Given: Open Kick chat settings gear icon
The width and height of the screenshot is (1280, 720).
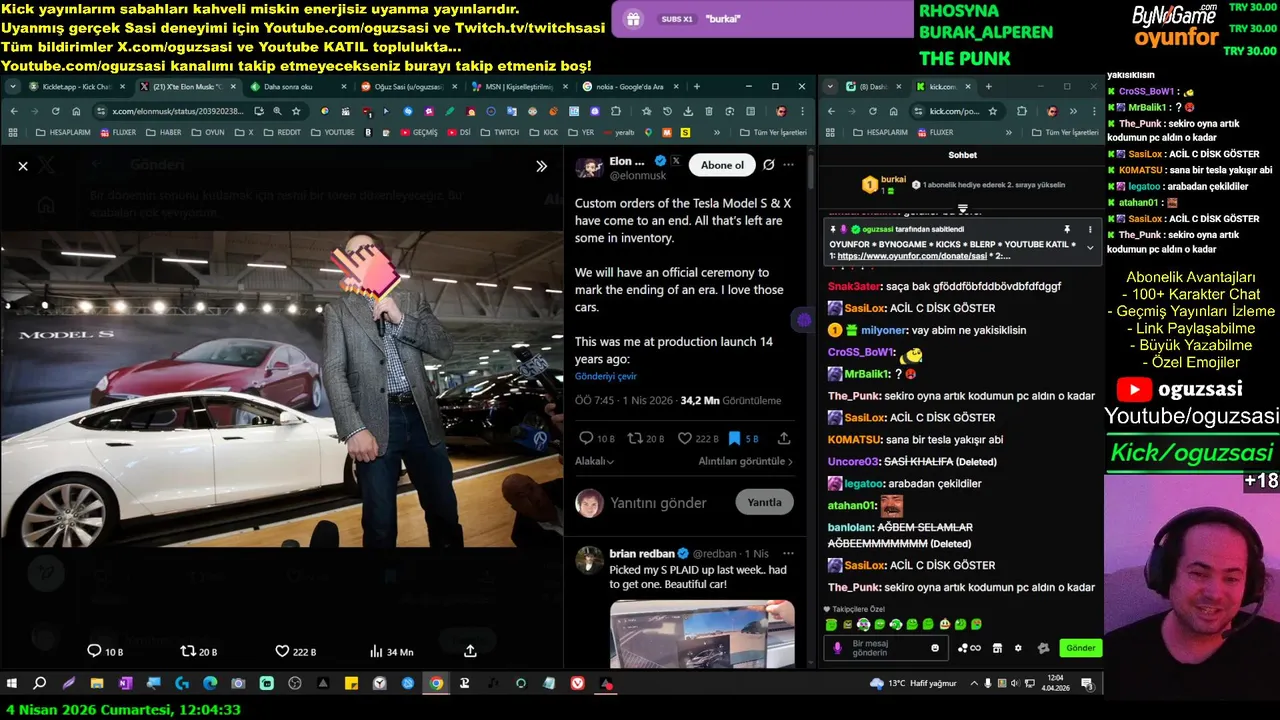Looking at the screenshot, I should [x=1018, y=648].
